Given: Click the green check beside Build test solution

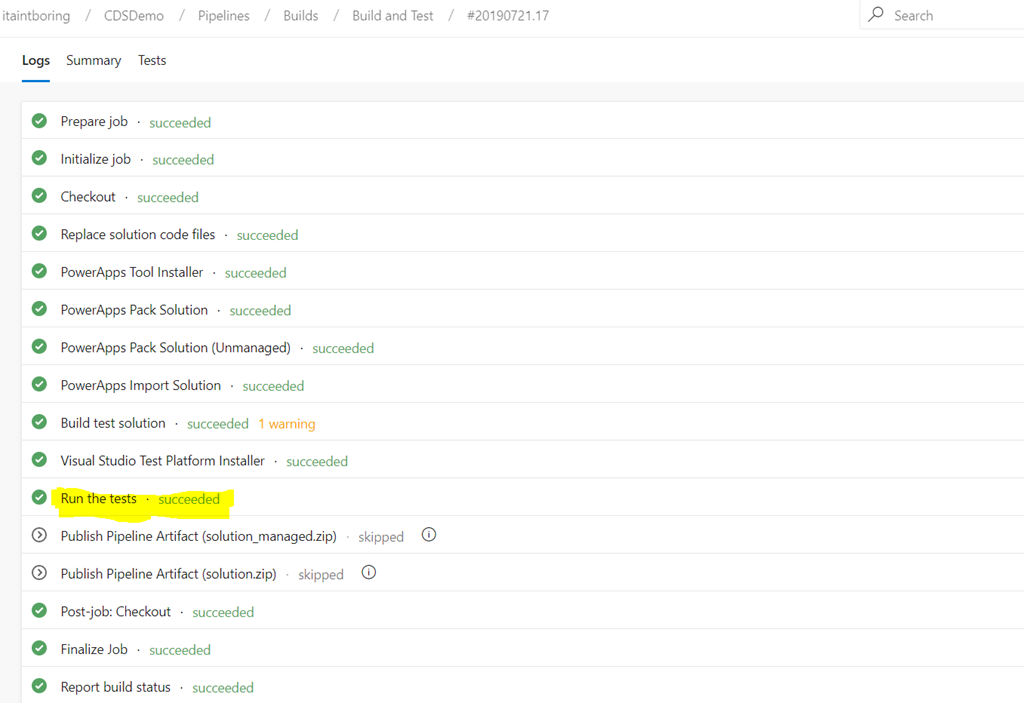Looking at the screenshot, I should click(x=39, y=422).
